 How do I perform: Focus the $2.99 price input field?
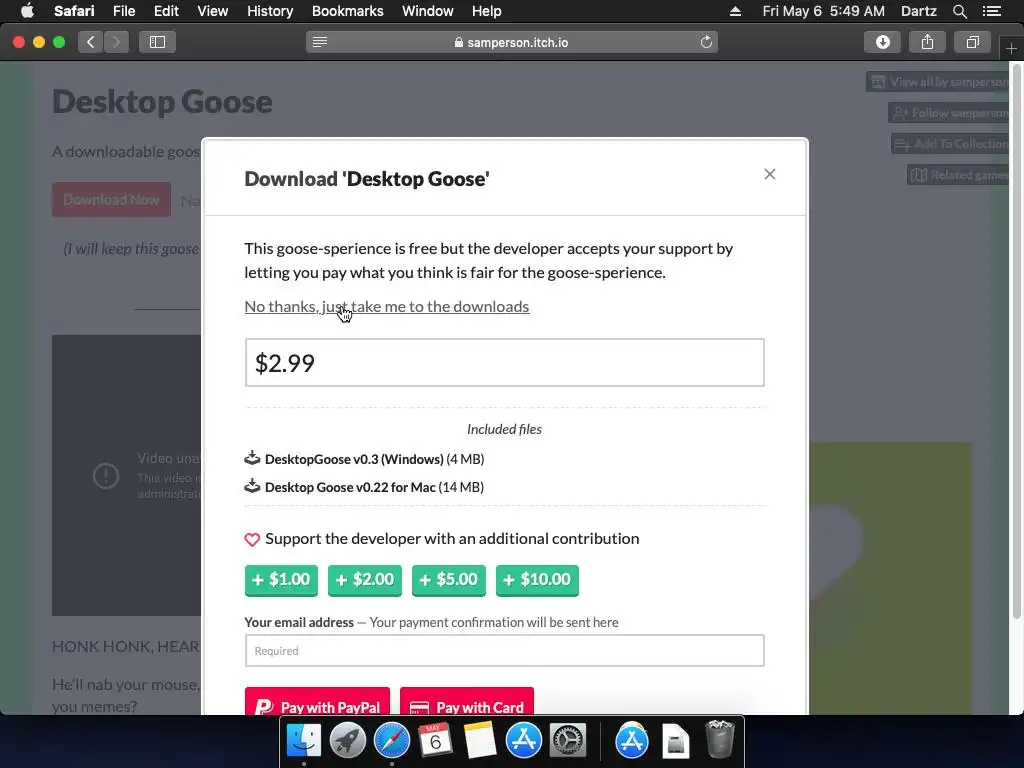(x=504, y=362)
